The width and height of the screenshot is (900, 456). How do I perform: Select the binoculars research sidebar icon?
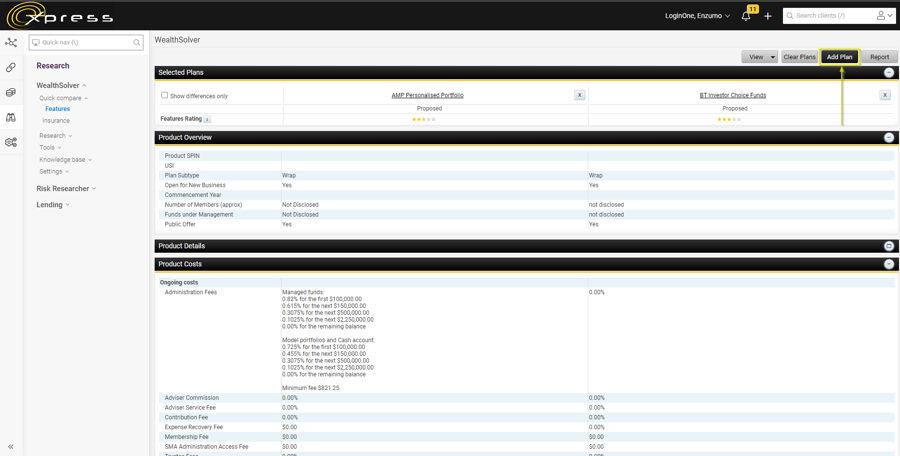coord(11,118)
